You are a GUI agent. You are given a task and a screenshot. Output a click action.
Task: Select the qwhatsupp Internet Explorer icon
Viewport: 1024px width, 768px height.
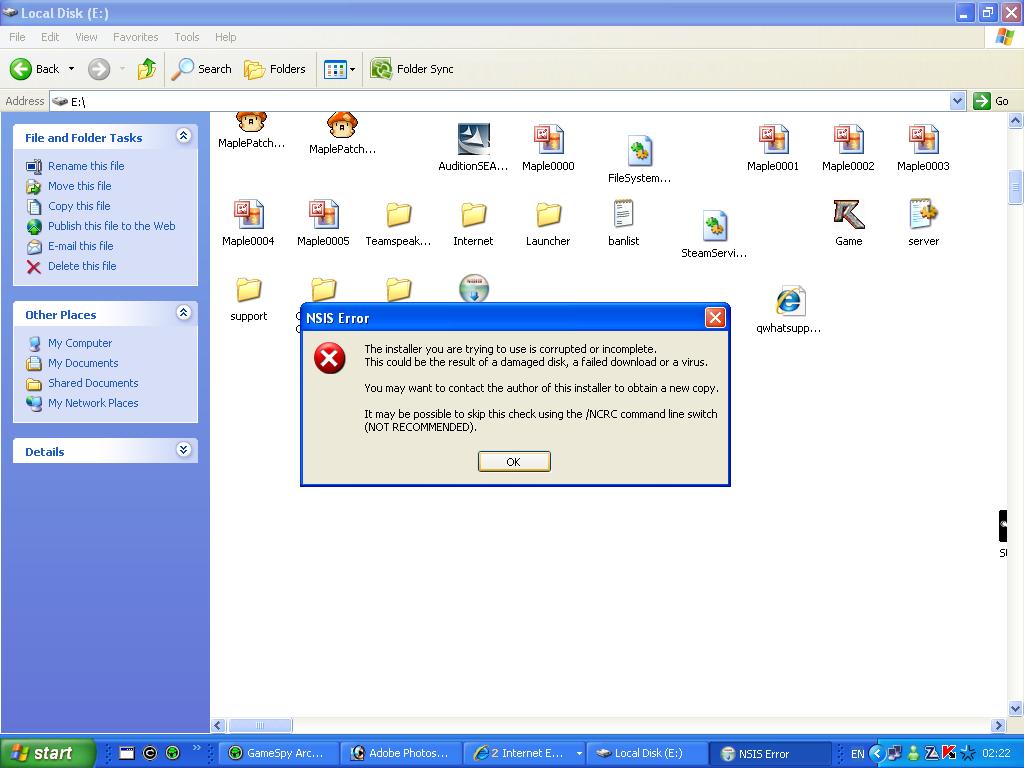coord(789,302)
